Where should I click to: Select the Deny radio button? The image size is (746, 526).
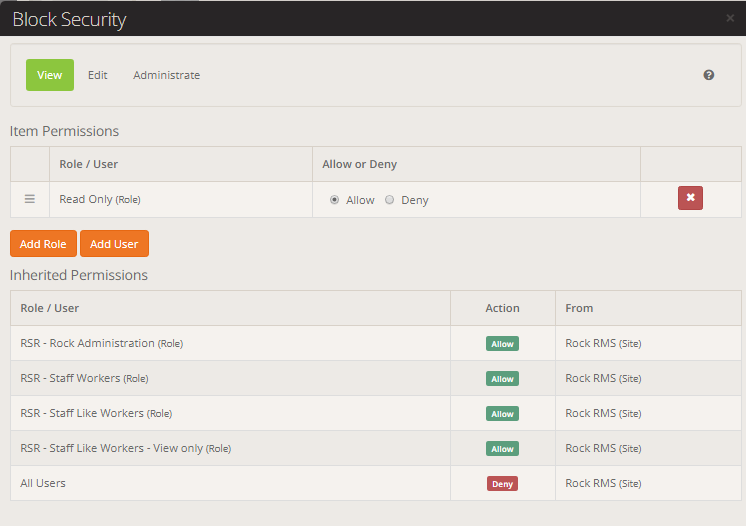click(x=390, y=200)
